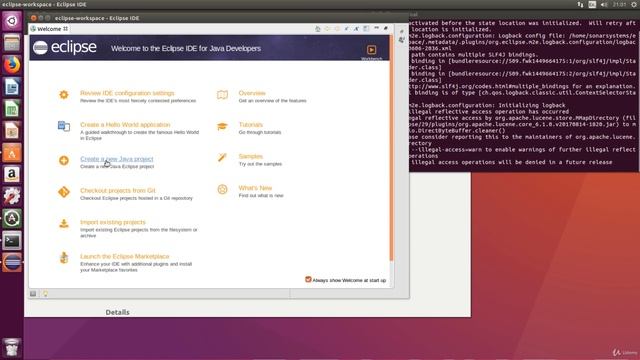Open the Overview link
This screenshot has height=360, width=640.
point(252,93)
